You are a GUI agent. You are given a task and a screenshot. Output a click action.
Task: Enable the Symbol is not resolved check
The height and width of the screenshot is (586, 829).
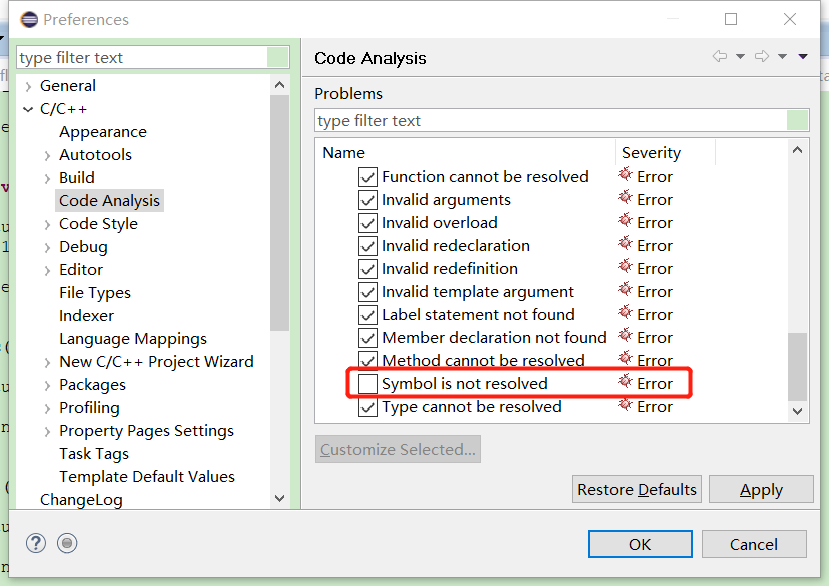click(367, 383)
